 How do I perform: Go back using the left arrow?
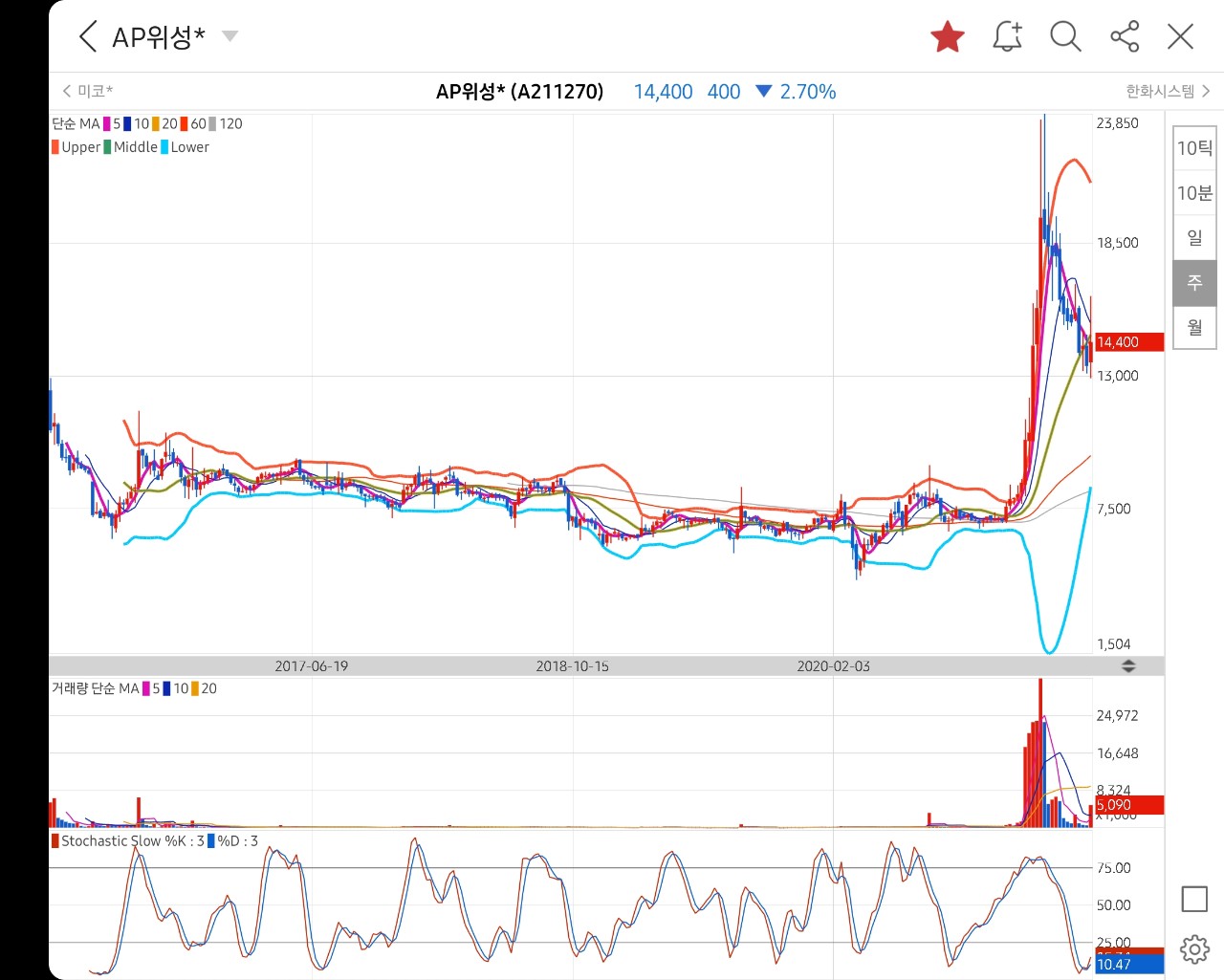88,37
